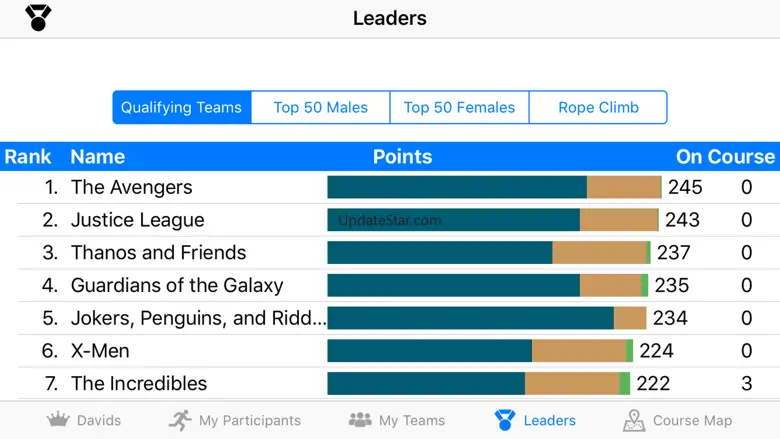
Task: Tap the Course Map pin icon
Action: pyautogui.click(x=634, y=420)
